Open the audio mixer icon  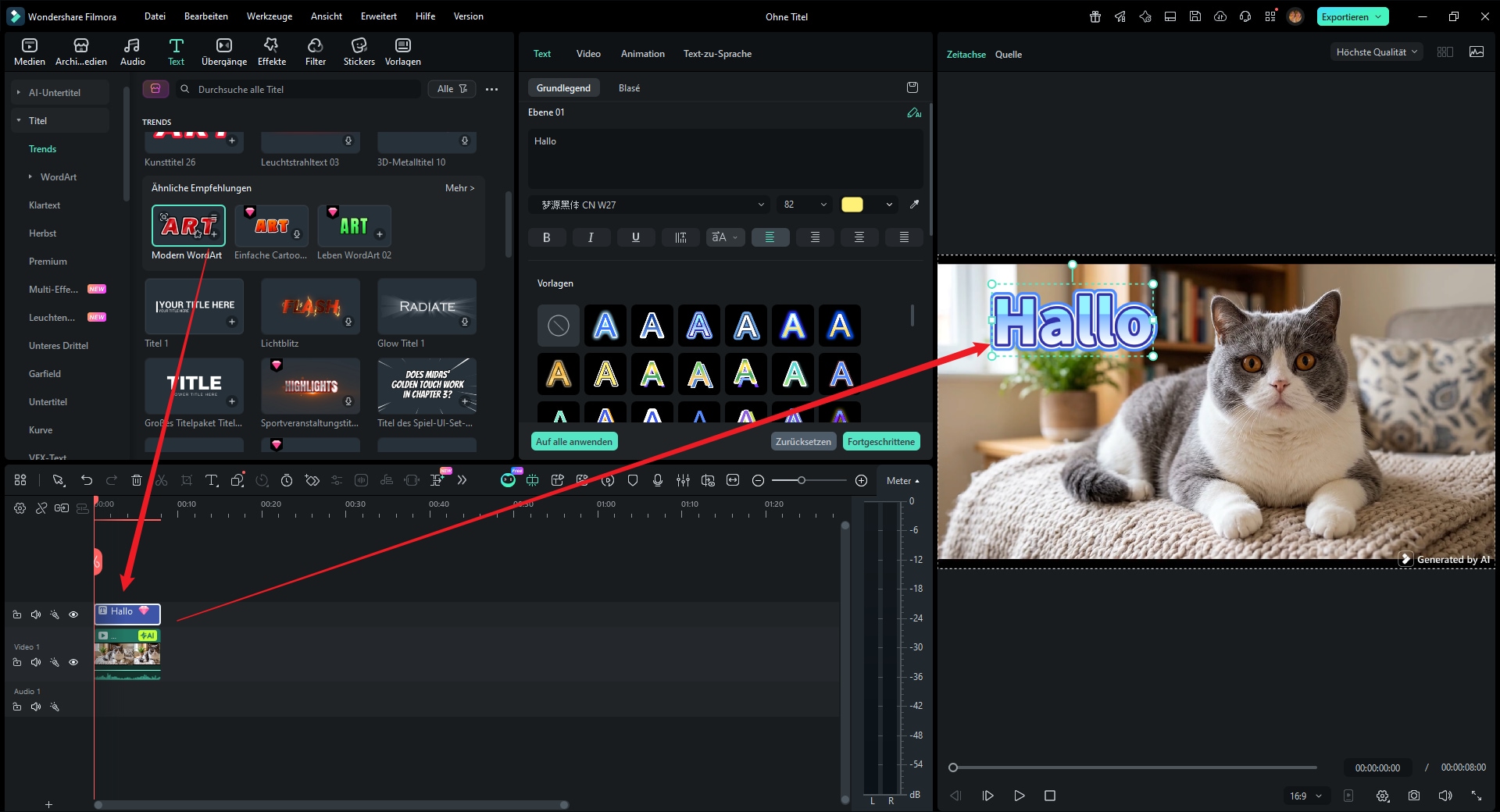[x=683, y=480]
